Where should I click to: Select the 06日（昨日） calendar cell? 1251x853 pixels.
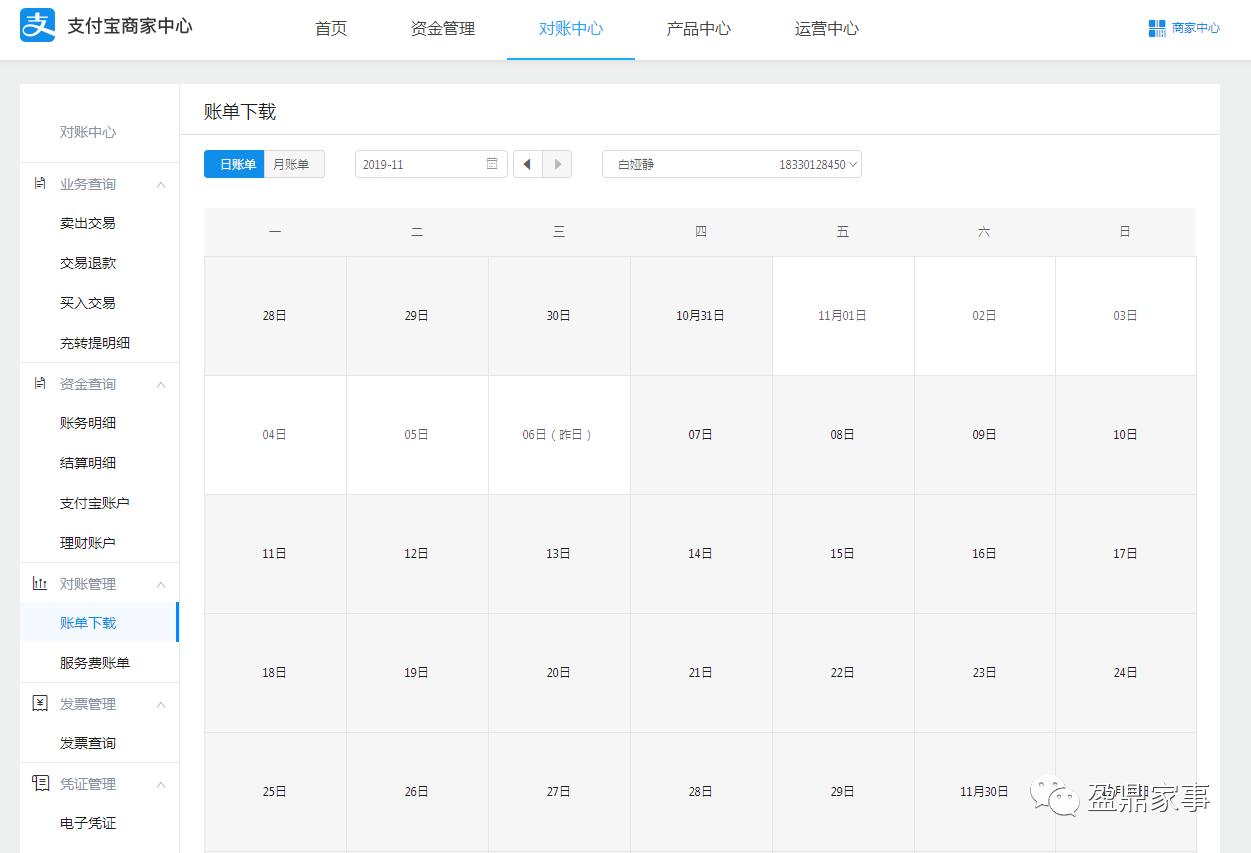(558, 435)
